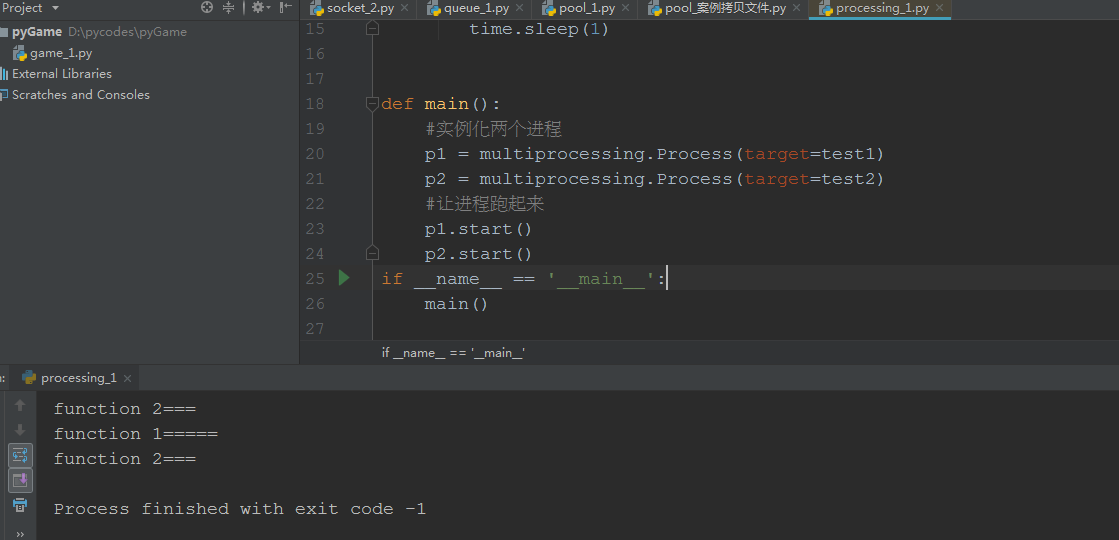Close the socket_2.py tab
The width and height of the screenshot is (1119, 540).
pyautogui.click(x=405, y=9)
